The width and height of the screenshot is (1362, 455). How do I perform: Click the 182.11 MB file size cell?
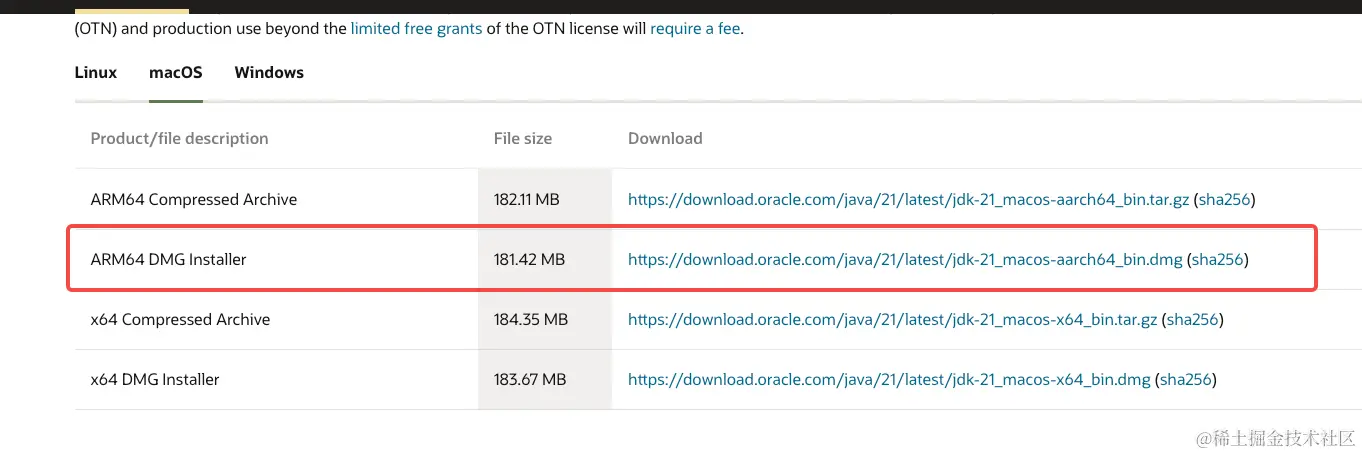527,199
